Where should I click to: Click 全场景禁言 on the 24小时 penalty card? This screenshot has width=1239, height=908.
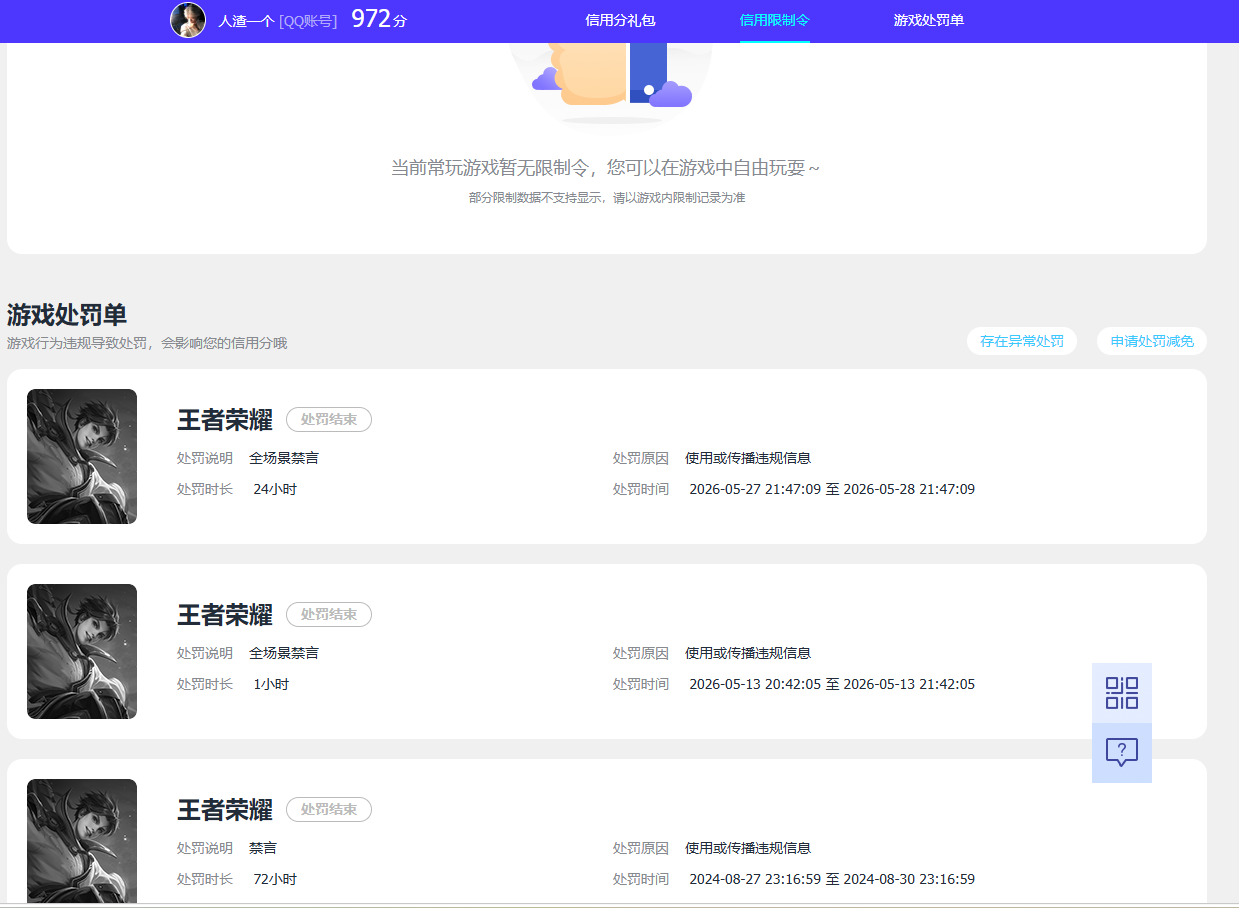284,458
